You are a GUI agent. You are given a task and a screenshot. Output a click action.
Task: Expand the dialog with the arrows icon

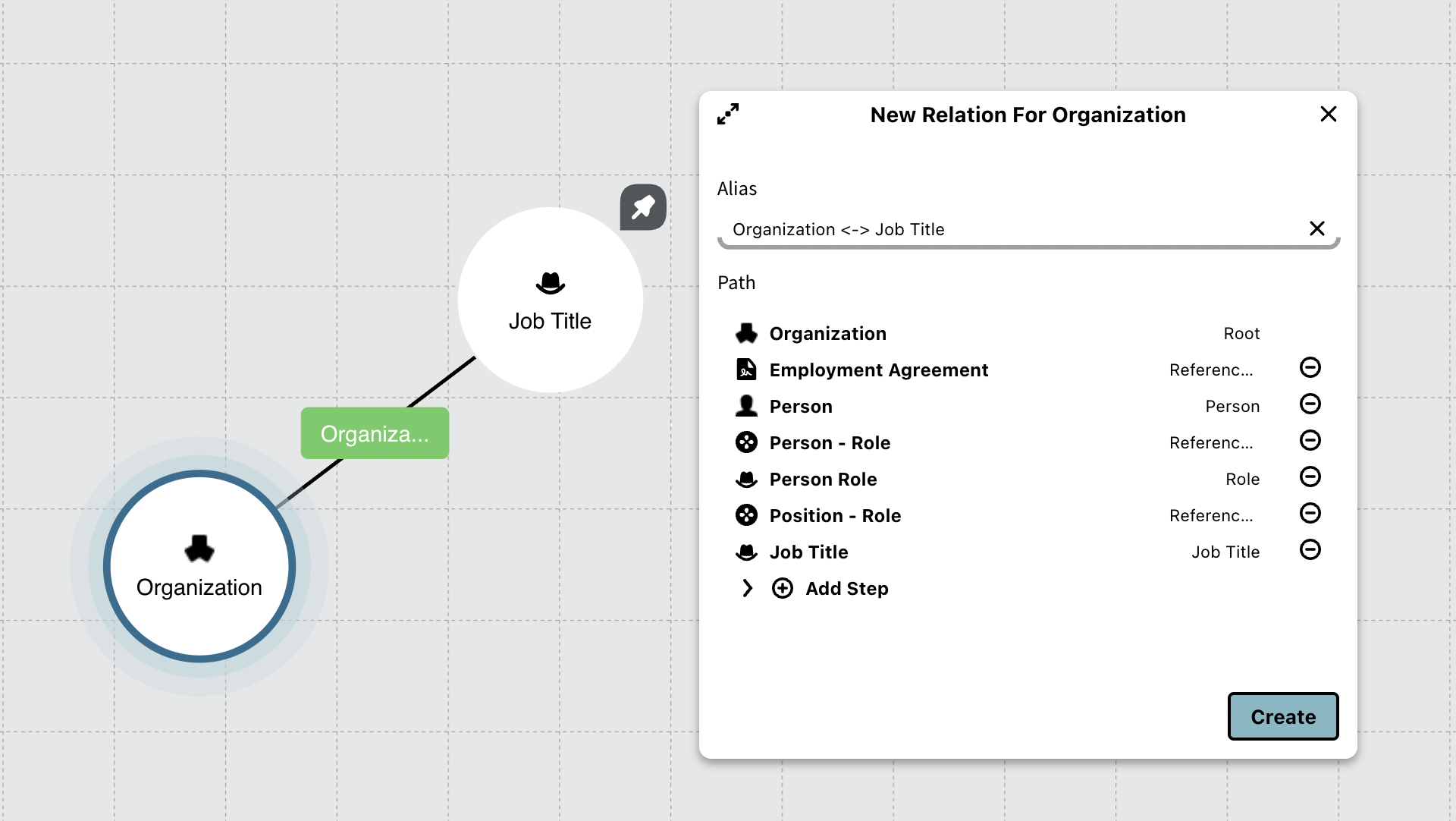[728, 115]
